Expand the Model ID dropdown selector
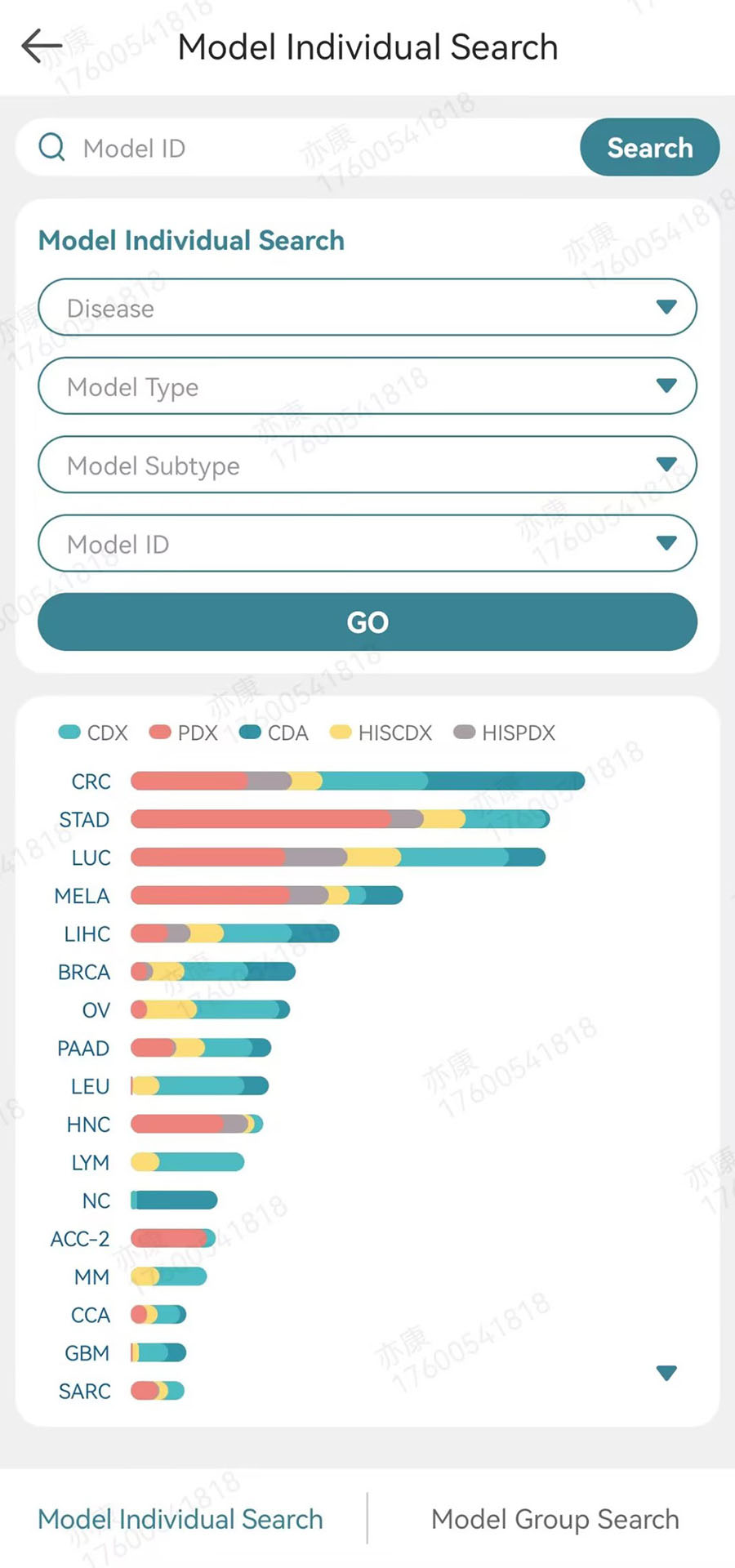The height and width of the screenshot is (1568, 735). click(367, 543)
